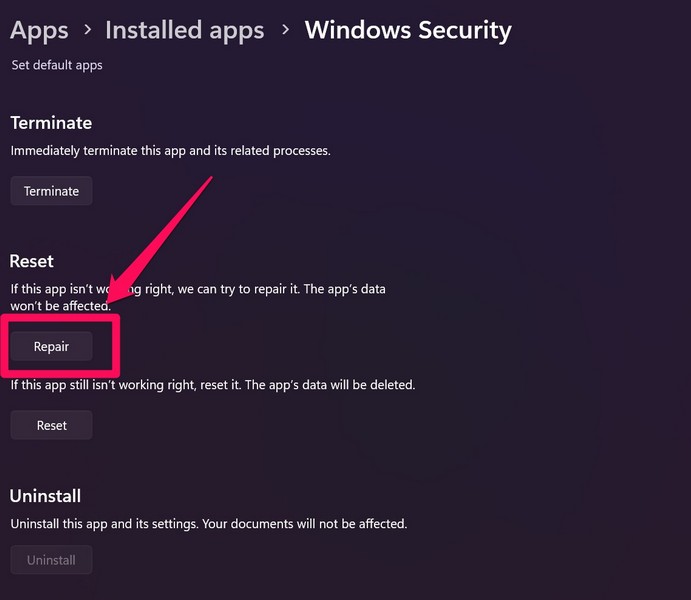Select the Terminate section heading
Image resolution: width=691 pixels, height=600 pixels.
point(51,123)
